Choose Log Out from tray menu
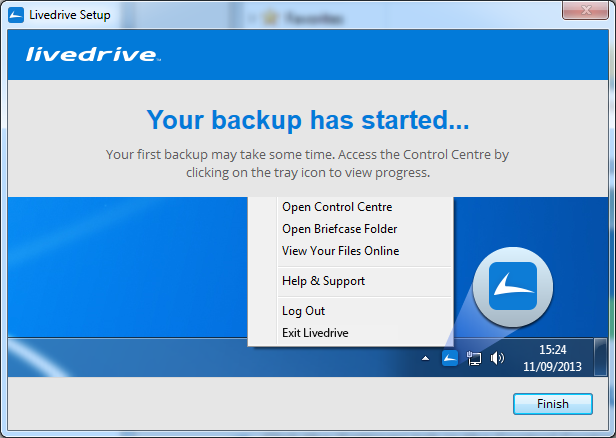Viewport: 616px width, 438px height. [303, 311]
